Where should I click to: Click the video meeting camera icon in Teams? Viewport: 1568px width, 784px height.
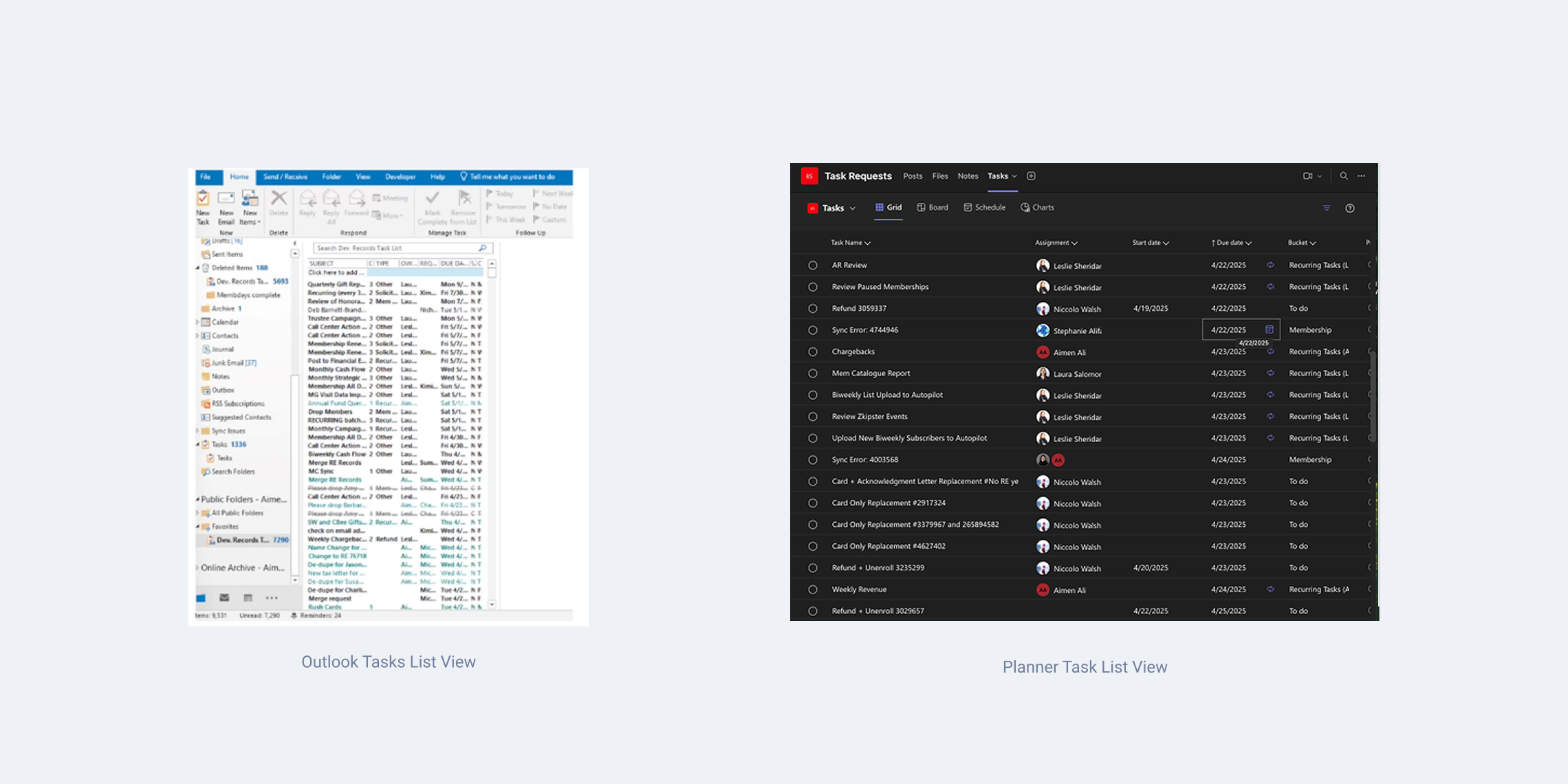coord(1307,176)
